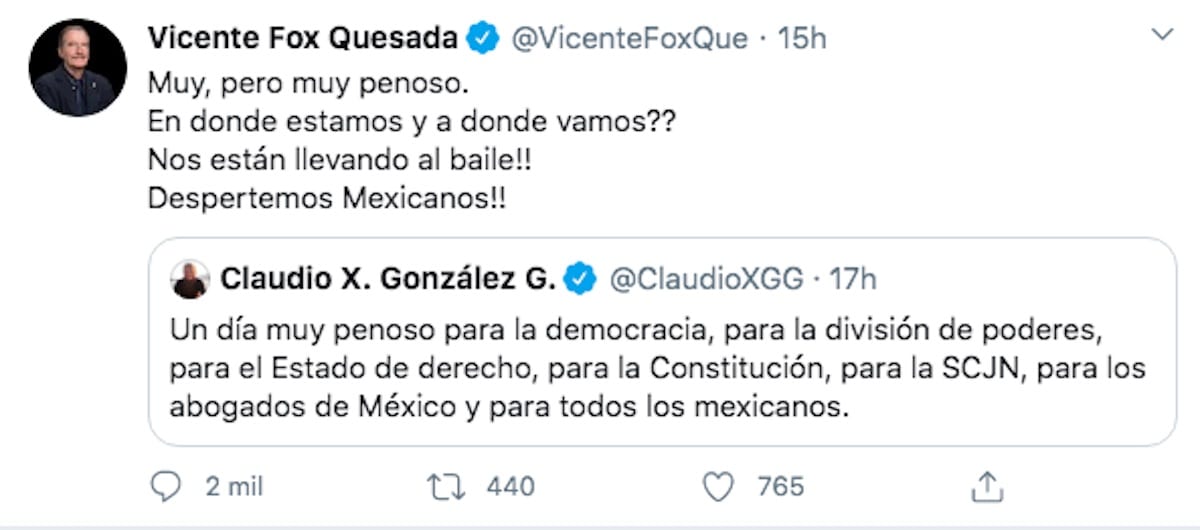Open Vicente Fox's profile picture
Image resolution: width=1200 pixels, height=530 pixels.
(x=78, y=67)
